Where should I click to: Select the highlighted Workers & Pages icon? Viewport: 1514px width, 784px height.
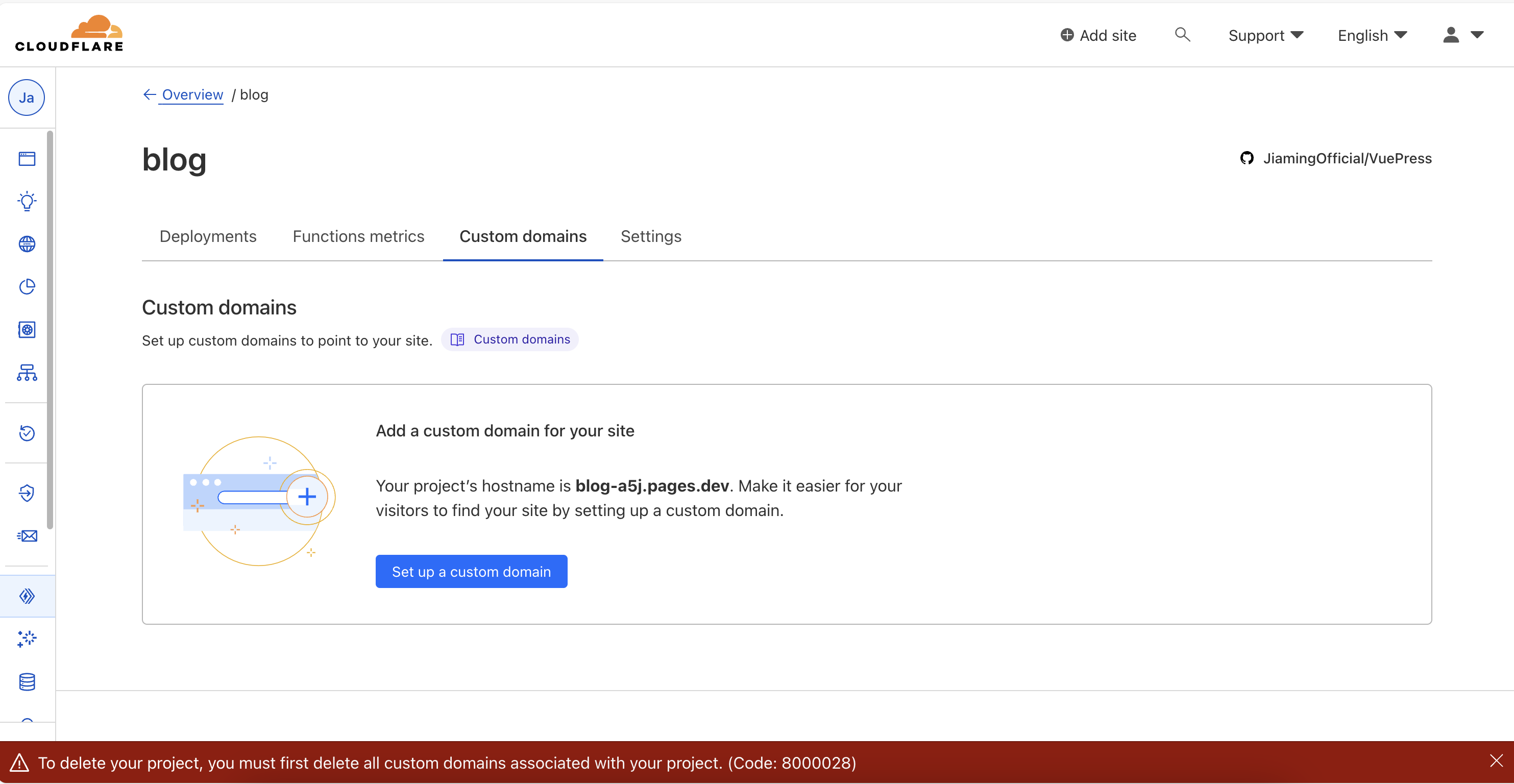point(27,595)
